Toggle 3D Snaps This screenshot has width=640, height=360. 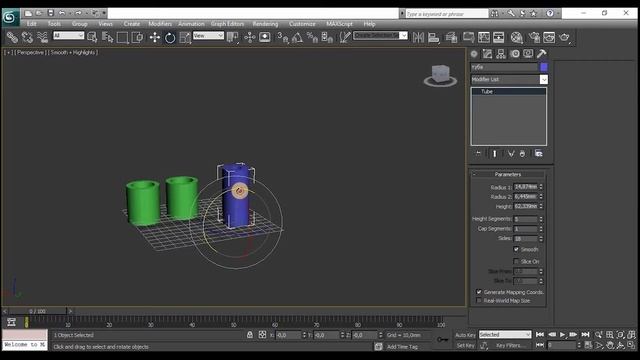coord(282,38)
